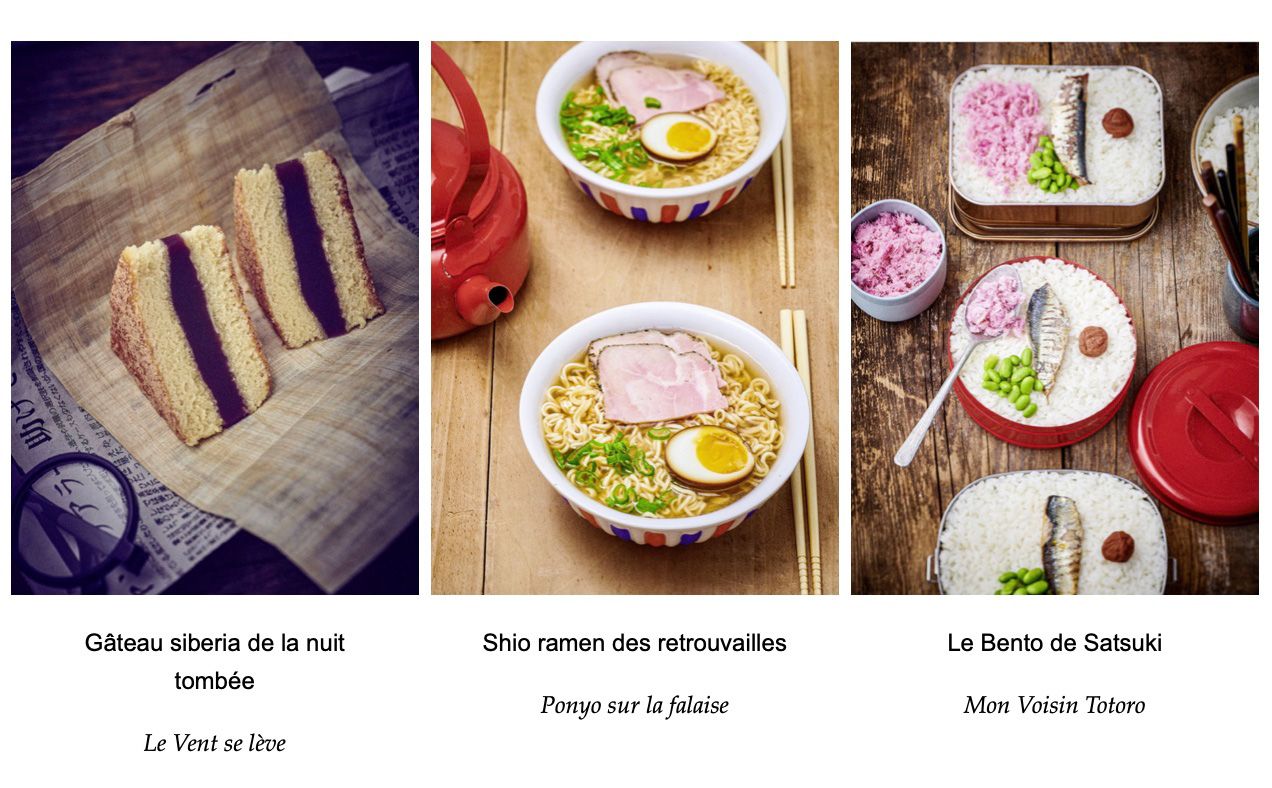Open the Shio ramen bowls photo
The image size is (1272, 788).
[635, 318]
